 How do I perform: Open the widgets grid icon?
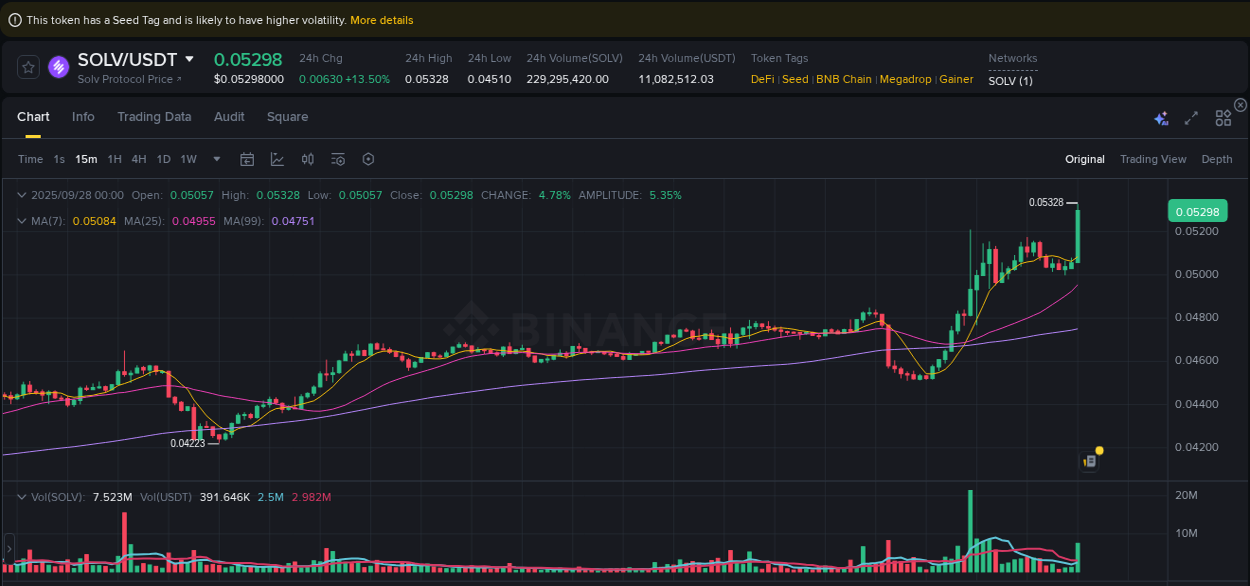pos(1223,117)
